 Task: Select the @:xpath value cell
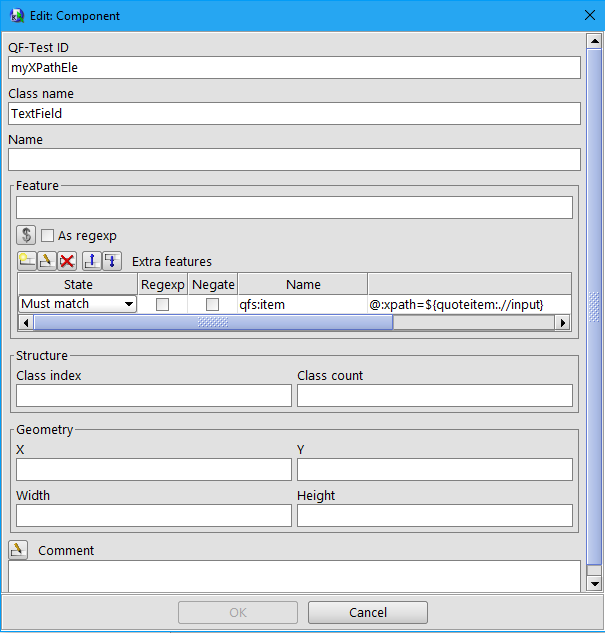469,304
